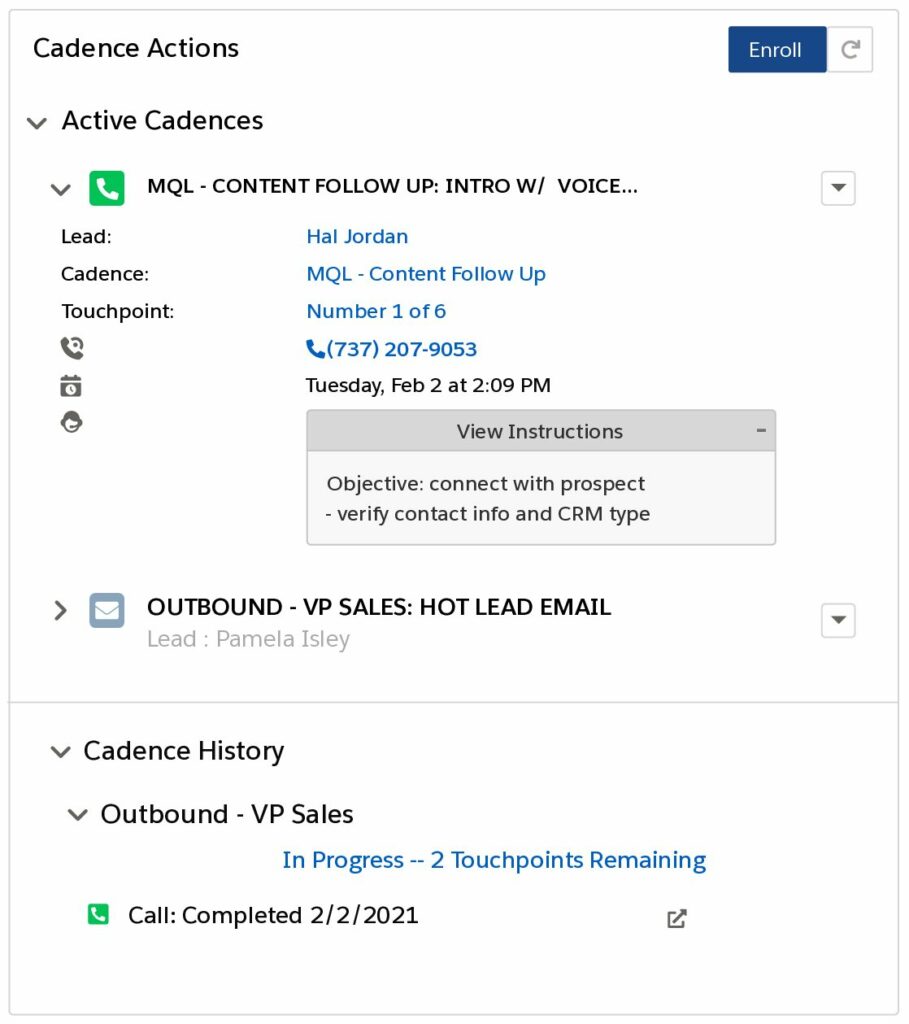The height and width of the screenshot is (1024, 909).
Task: Click the Enroll button
Action: 777,50
